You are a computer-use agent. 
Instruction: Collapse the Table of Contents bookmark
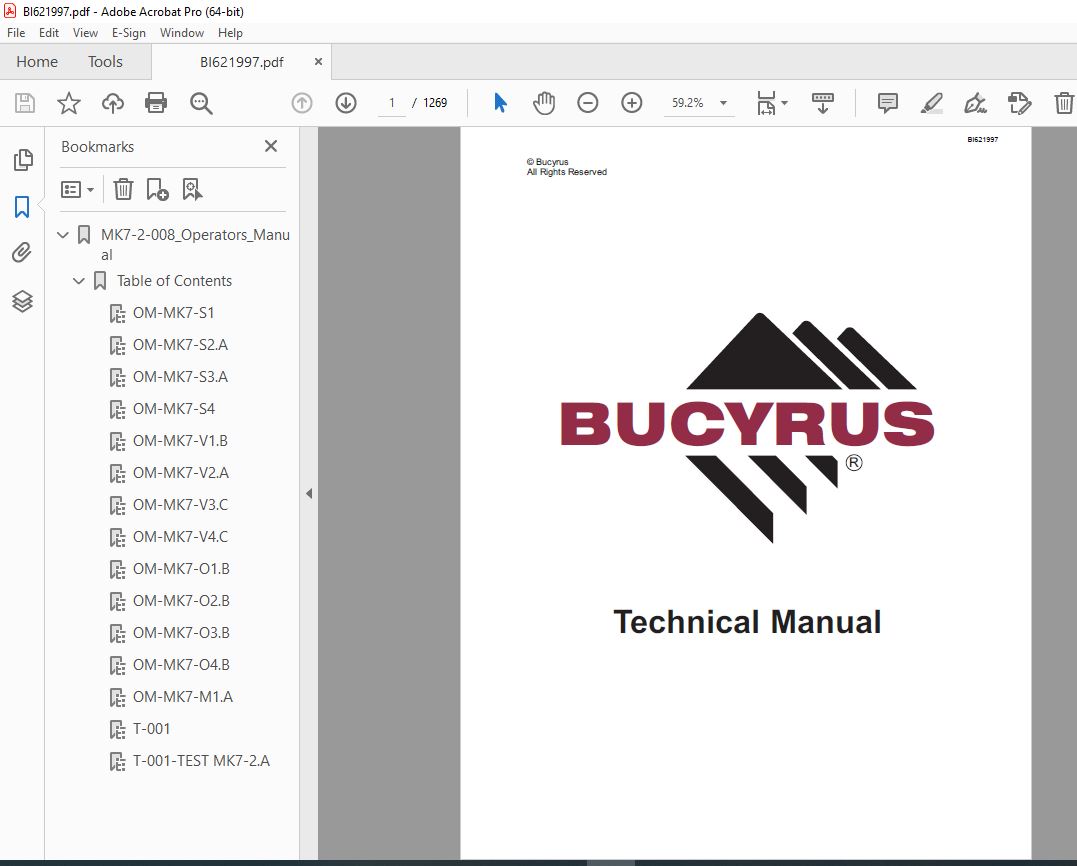(80, 281)
